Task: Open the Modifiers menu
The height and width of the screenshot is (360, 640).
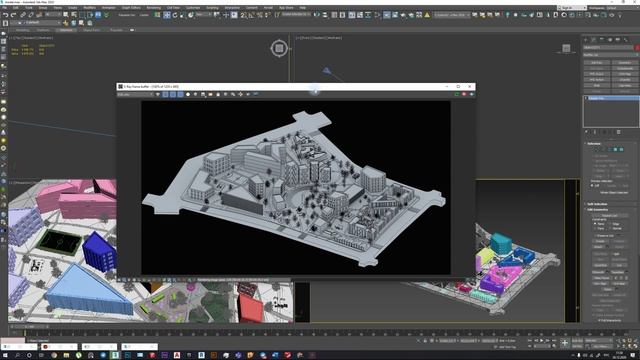Action: (x=89, y=8)
